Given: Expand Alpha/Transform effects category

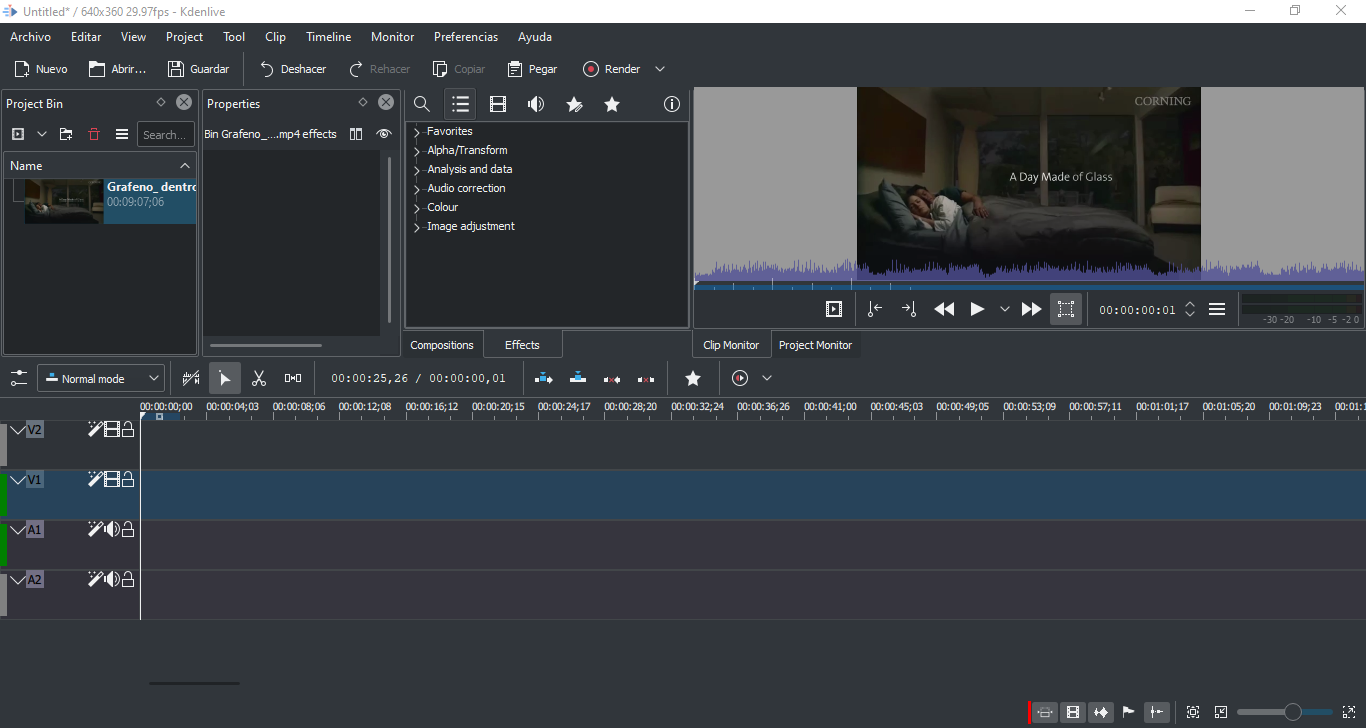Looking at the screenshot, I should pyautogui.click(x=417, y=151).
